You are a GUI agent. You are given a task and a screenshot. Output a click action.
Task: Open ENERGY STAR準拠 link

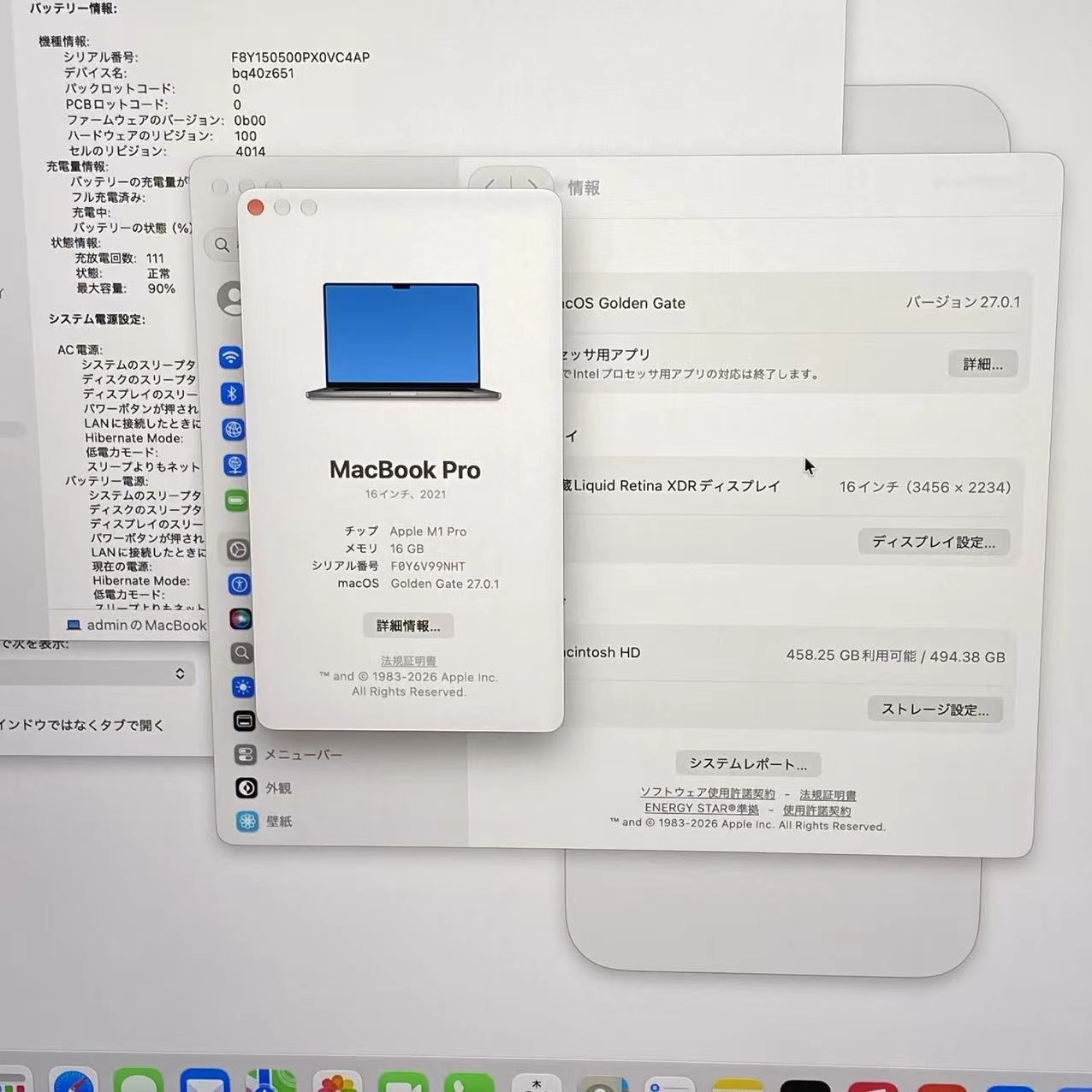click(702, 809)
